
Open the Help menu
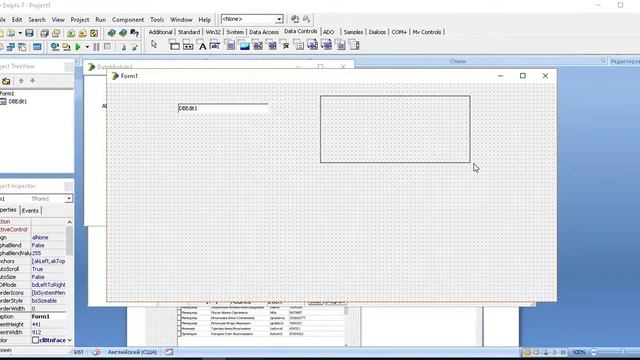point(204,20)
